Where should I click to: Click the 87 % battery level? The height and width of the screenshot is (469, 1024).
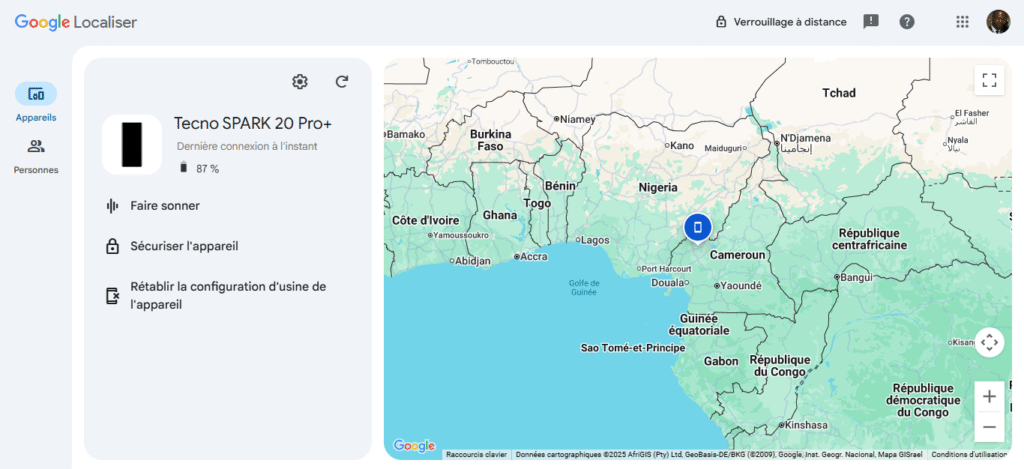click(208, 169)
